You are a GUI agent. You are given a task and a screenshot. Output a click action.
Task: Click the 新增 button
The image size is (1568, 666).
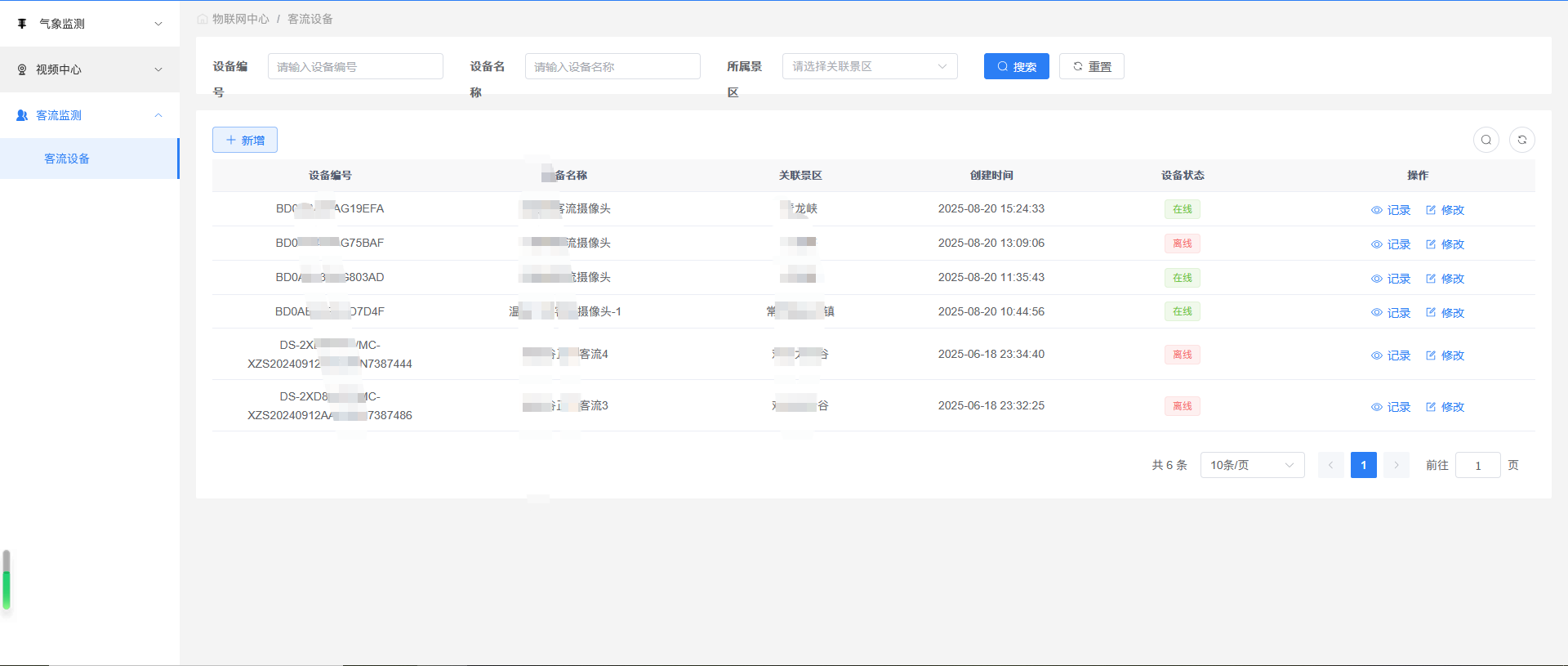pyautogui.click(x=245, y=140)
